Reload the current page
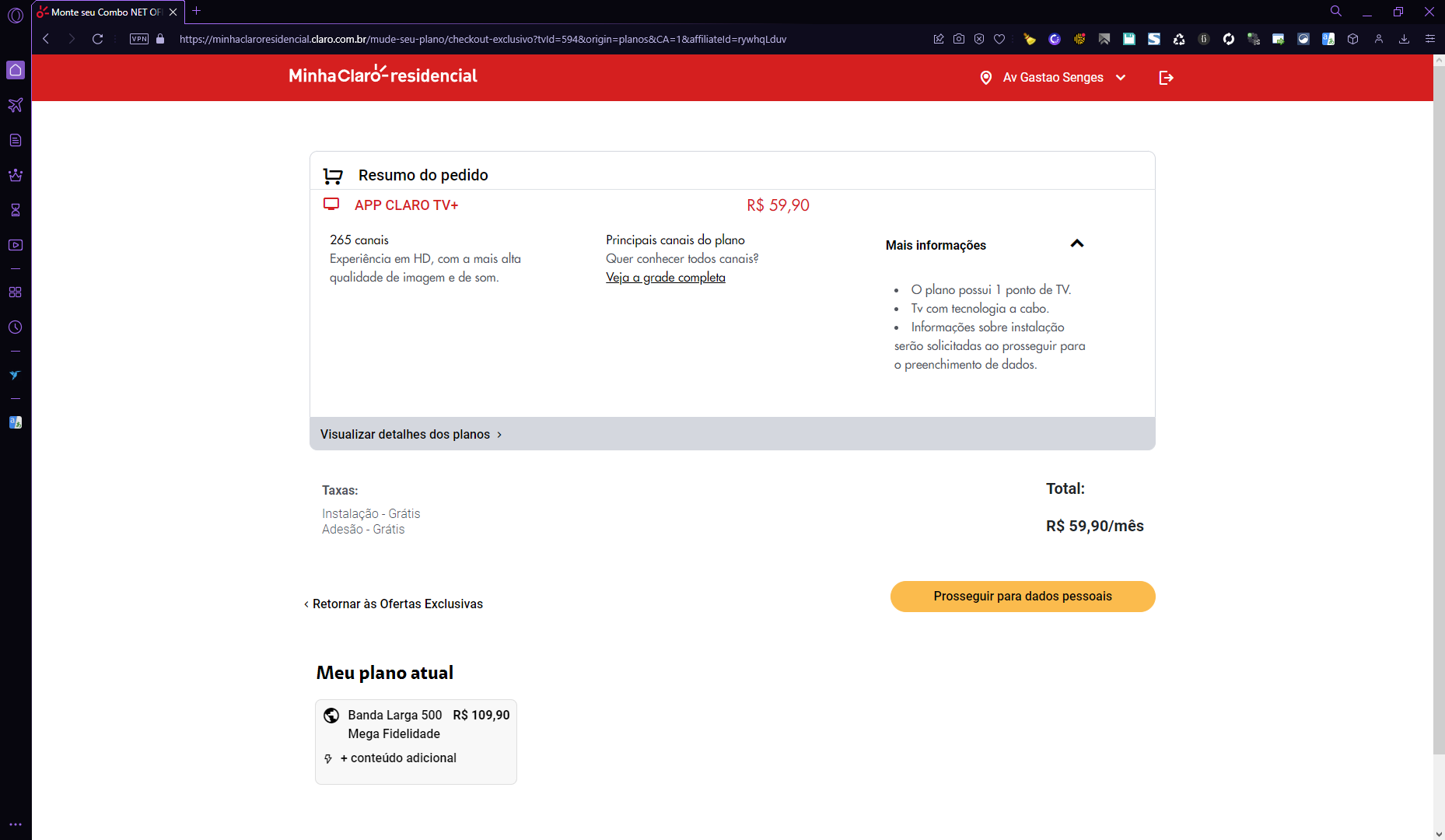The image size is (1445, 840). [x=98, y=39]
